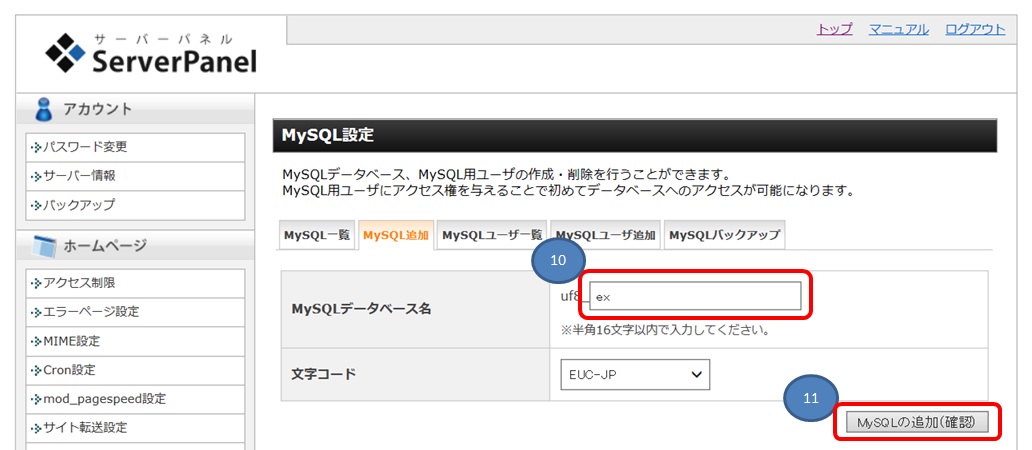Image resolution: width=1032 pixels, height=450 pixels.
Task: Click the ※半角16文字以内 note text
Action: (x=665, y=330)
